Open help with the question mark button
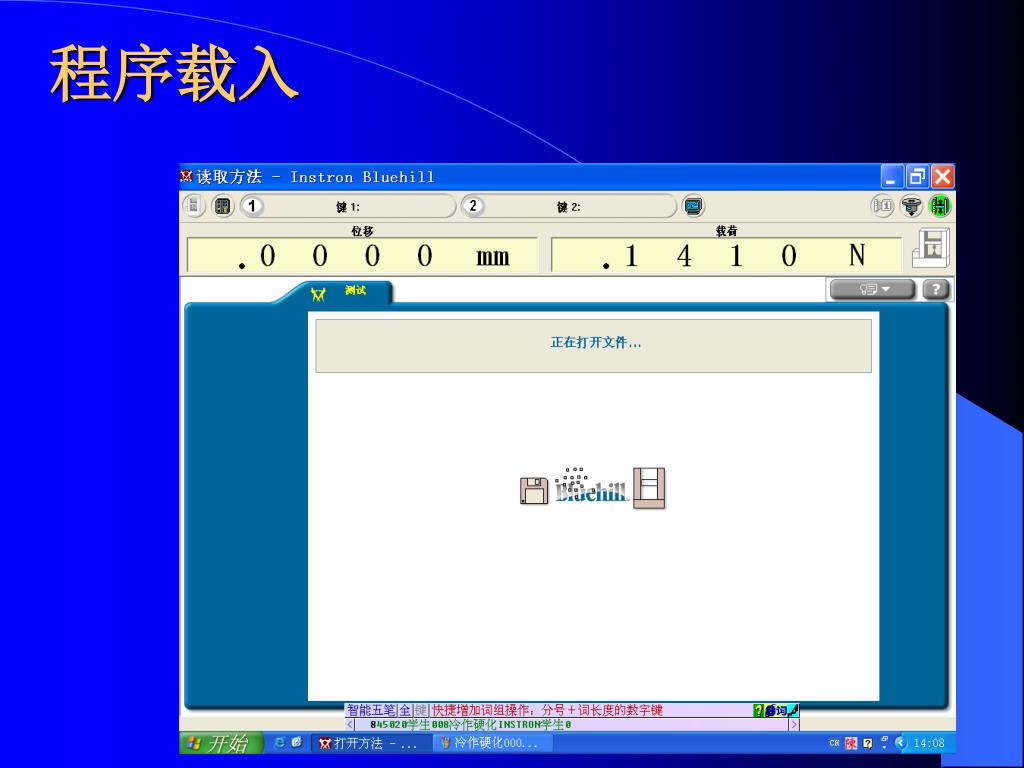 click(x=936, y=289)
